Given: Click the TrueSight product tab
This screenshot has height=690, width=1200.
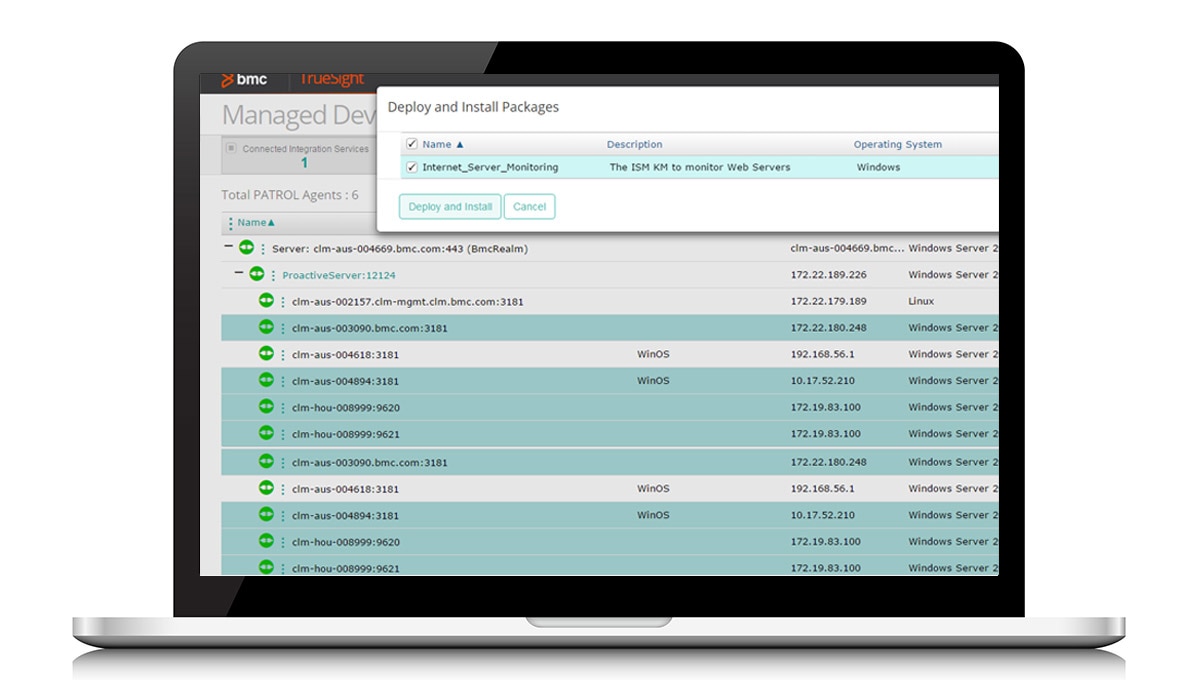Looking at the screenshot, I should coord(332,80).
